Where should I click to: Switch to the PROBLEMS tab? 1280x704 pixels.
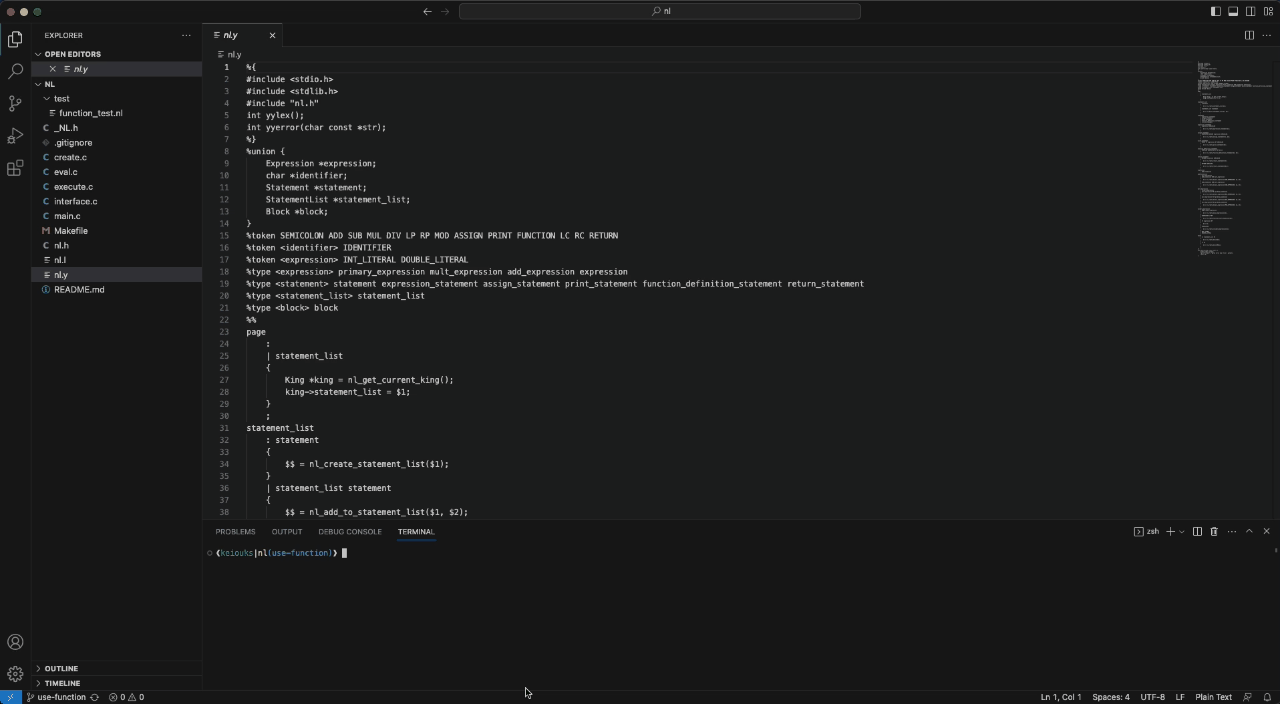235,531
